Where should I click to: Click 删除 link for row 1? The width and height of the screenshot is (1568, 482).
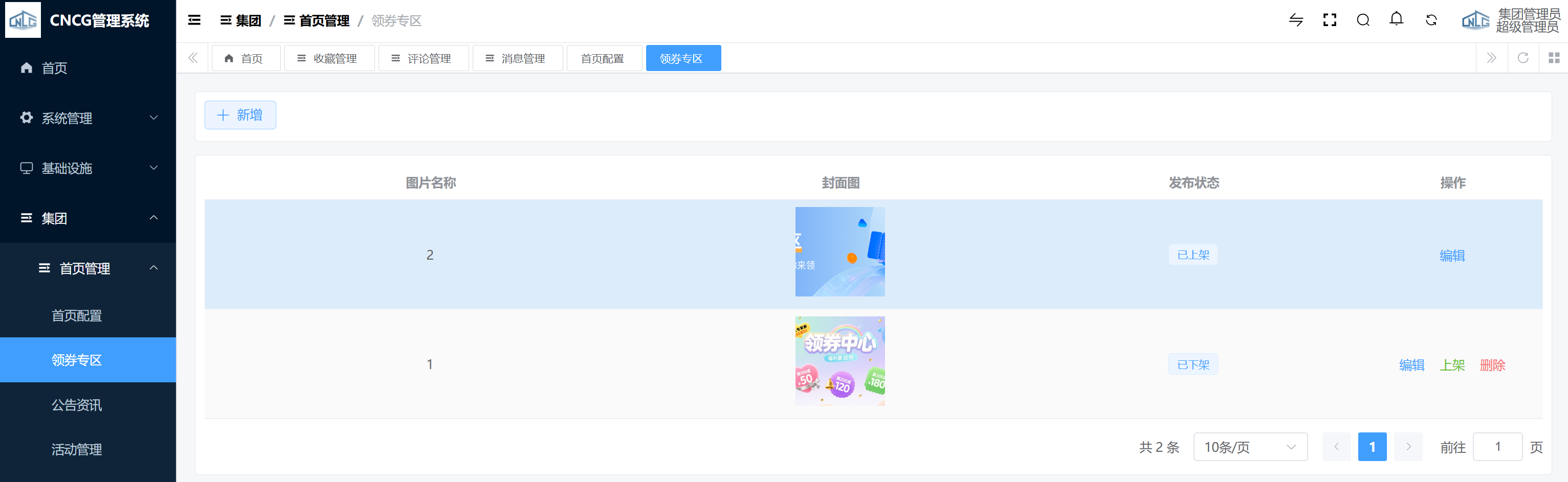(1492, 364)
